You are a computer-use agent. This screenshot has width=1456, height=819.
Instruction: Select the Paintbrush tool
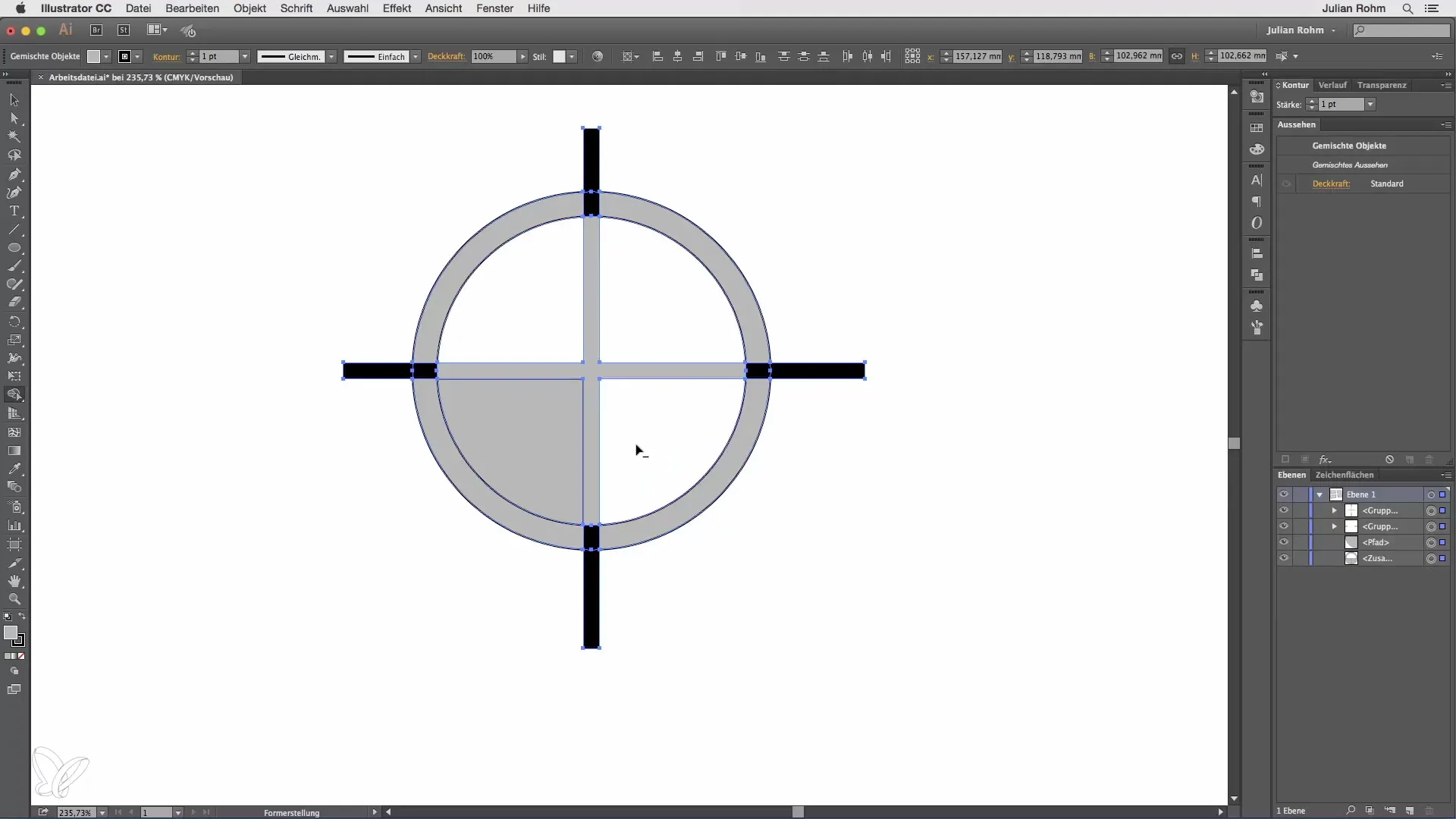point(14,266)
